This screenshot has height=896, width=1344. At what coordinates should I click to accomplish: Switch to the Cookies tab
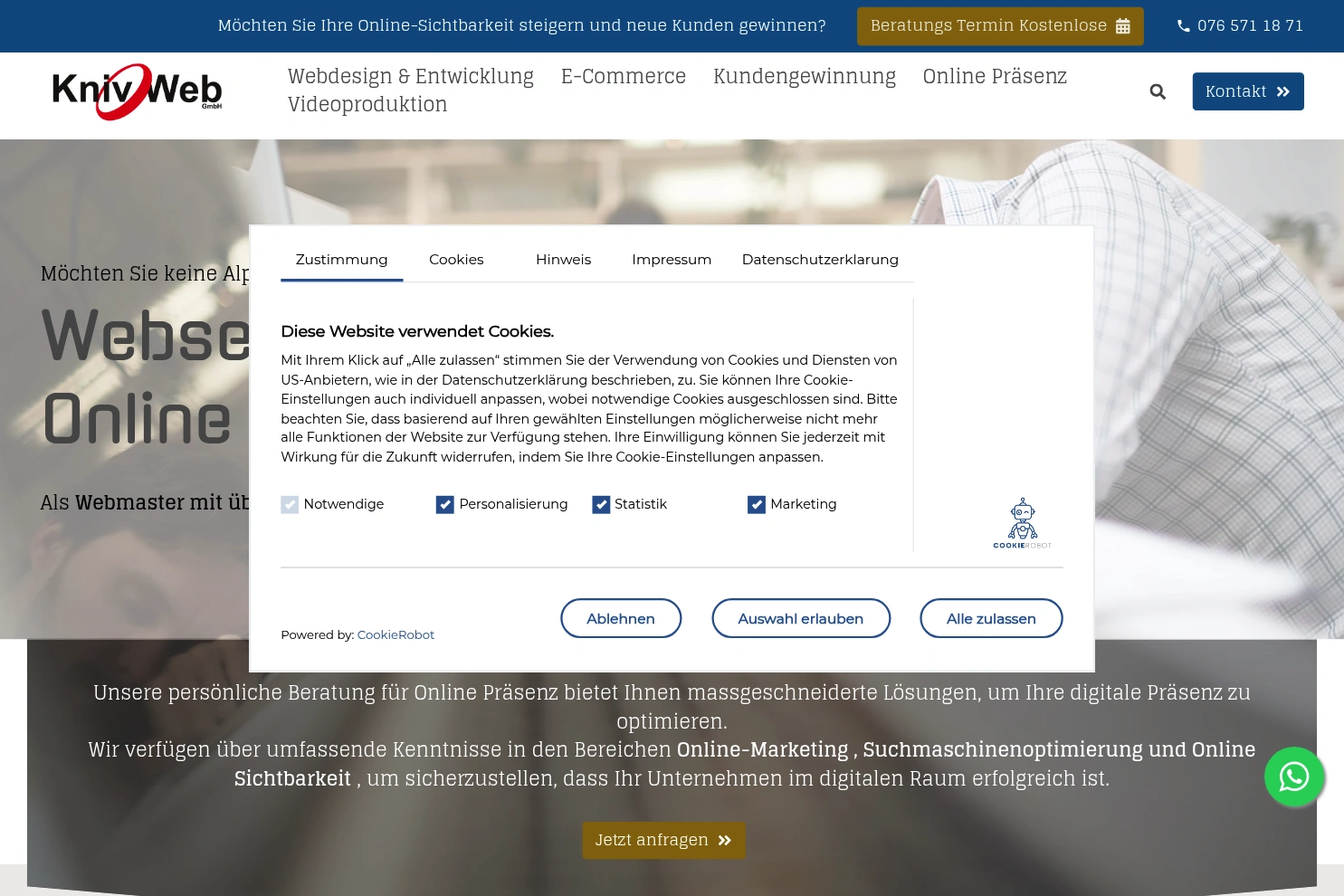456,259
